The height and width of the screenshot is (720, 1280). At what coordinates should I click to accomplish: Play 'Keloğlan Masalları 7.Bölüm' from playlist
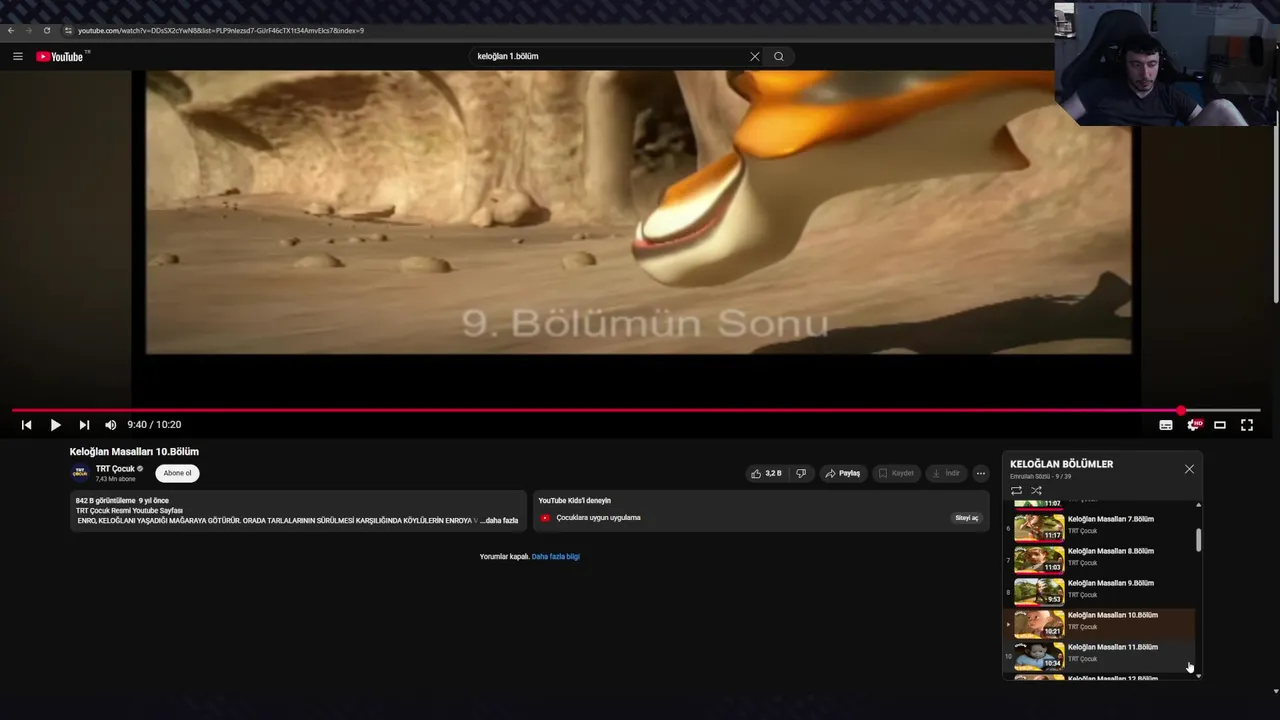click(x=1111, y=519)
